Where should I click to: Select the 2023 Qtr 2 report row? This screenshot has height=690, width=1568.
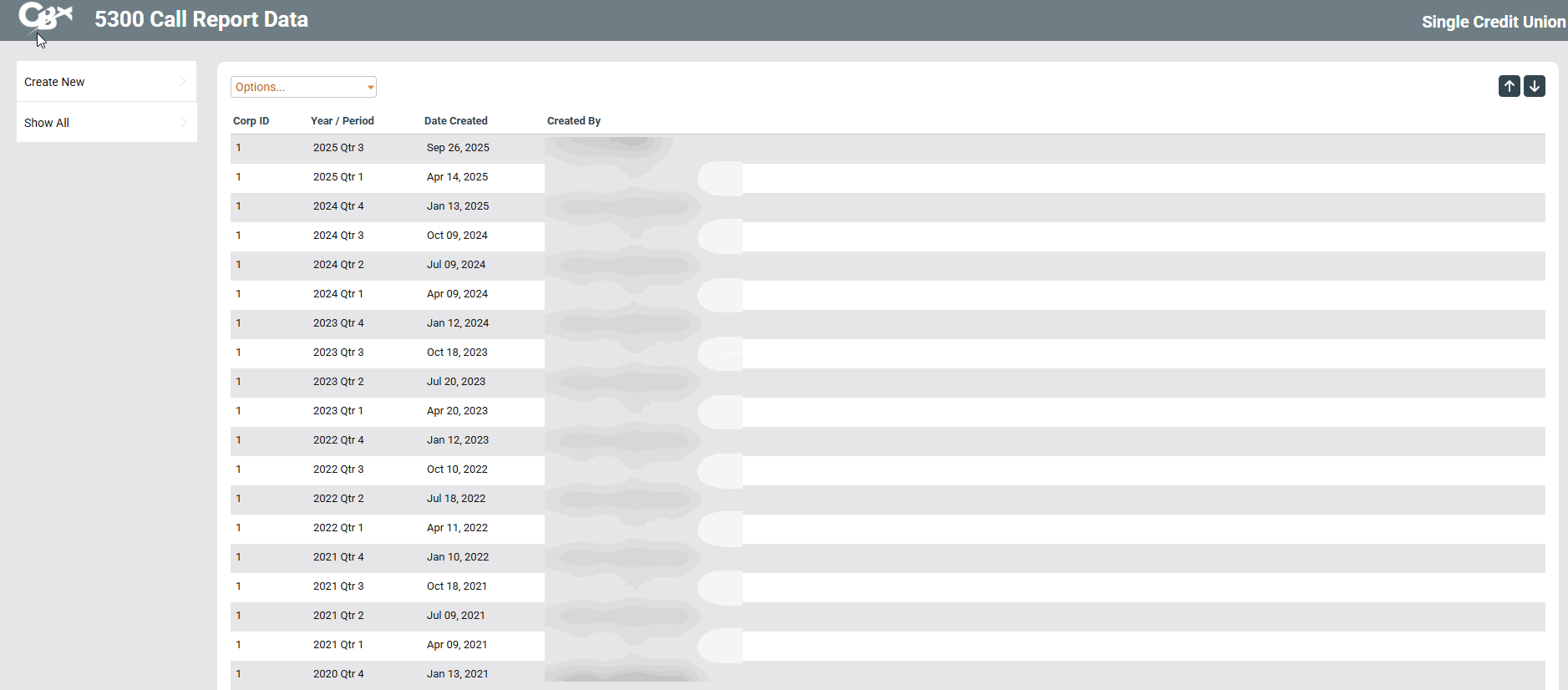pyautogui.click(x=338, y=382)
